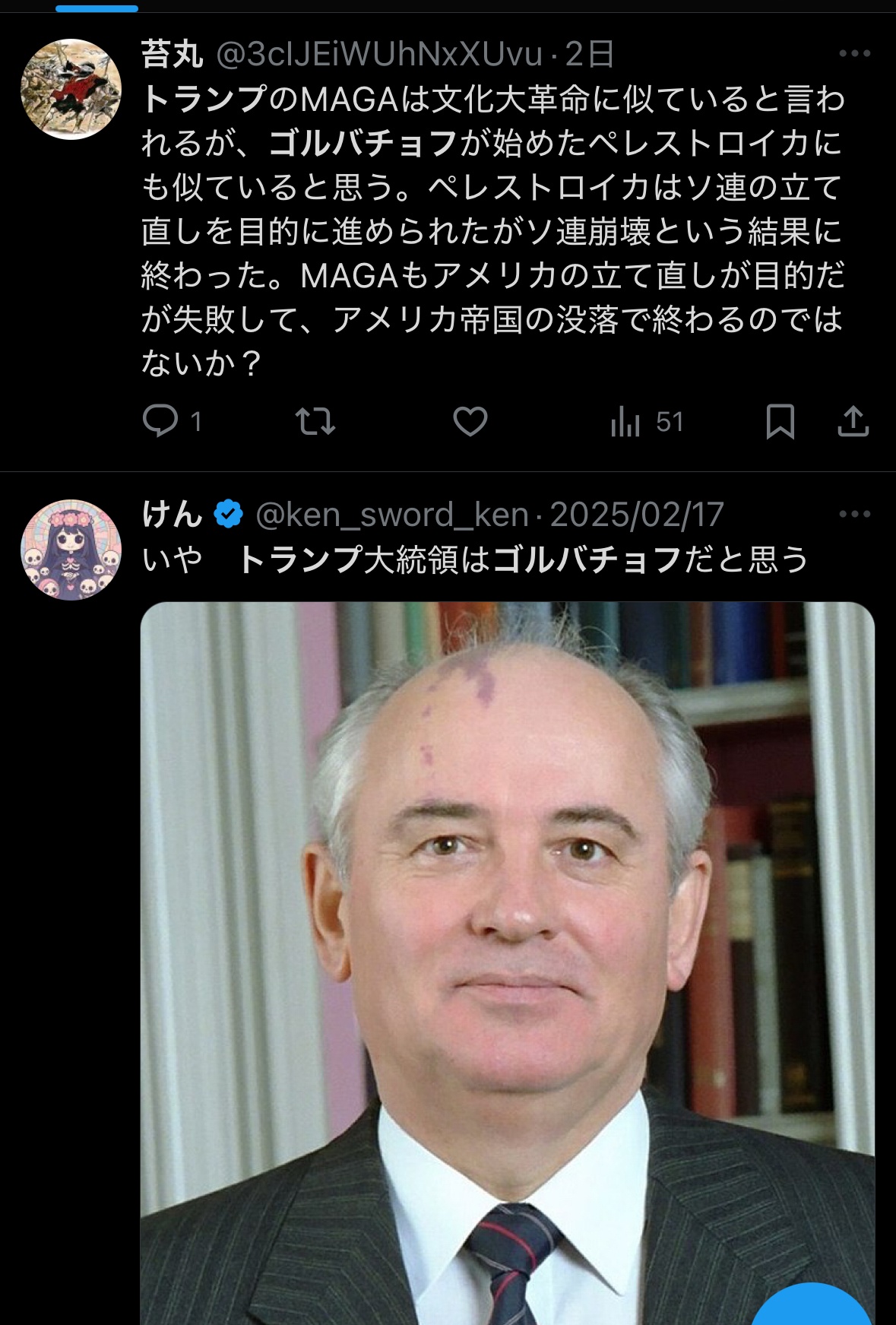This screenshot has height=1325, width=896.
Task: Open the @ken_sword_ken handle
Action: [x=392, y=515]
